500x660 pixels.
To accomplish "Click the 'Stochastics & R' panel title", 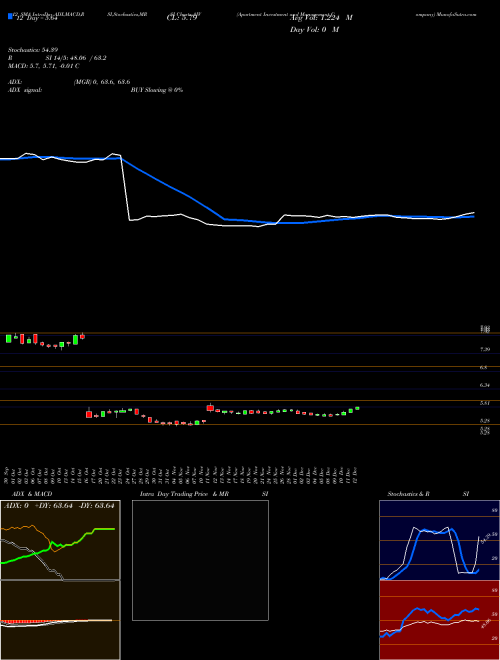I will pyautogui.click(x=408, y=494).
